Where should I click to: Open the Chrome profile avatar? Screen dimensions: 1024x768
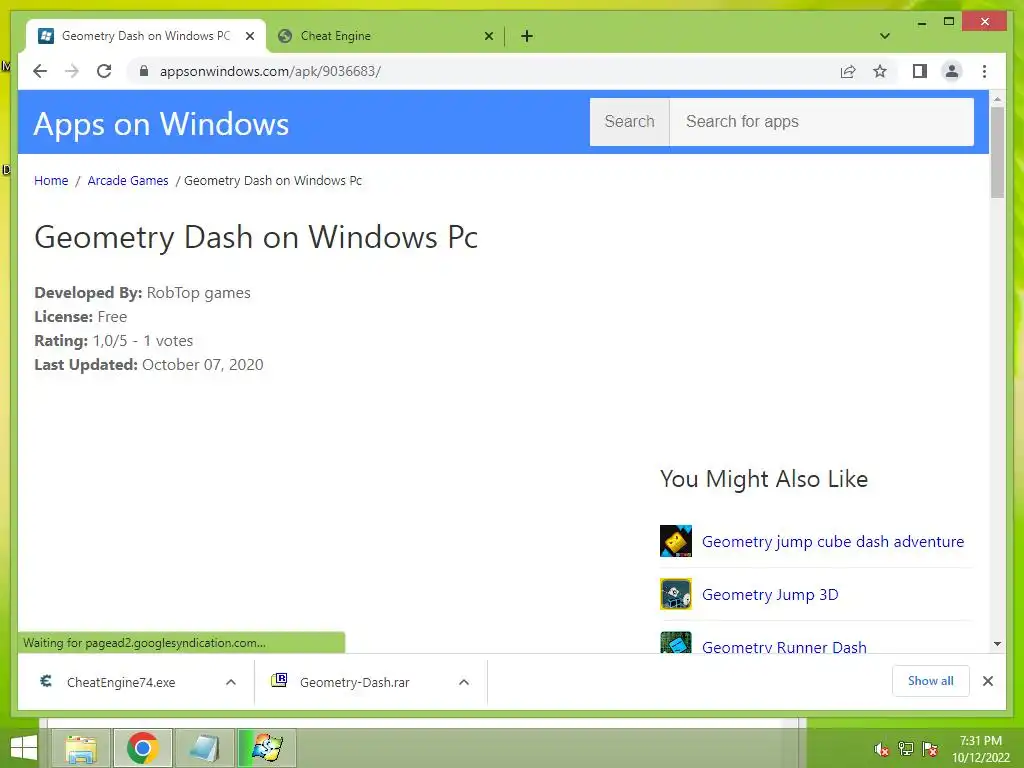(x=952, y=71)
